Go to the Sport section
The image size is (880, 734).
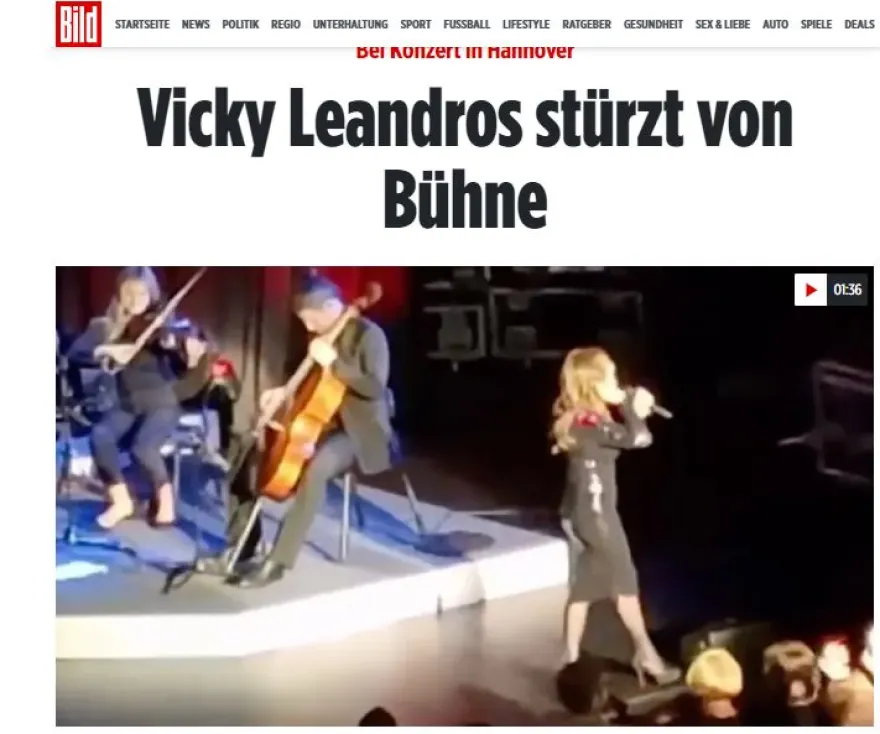415,25
